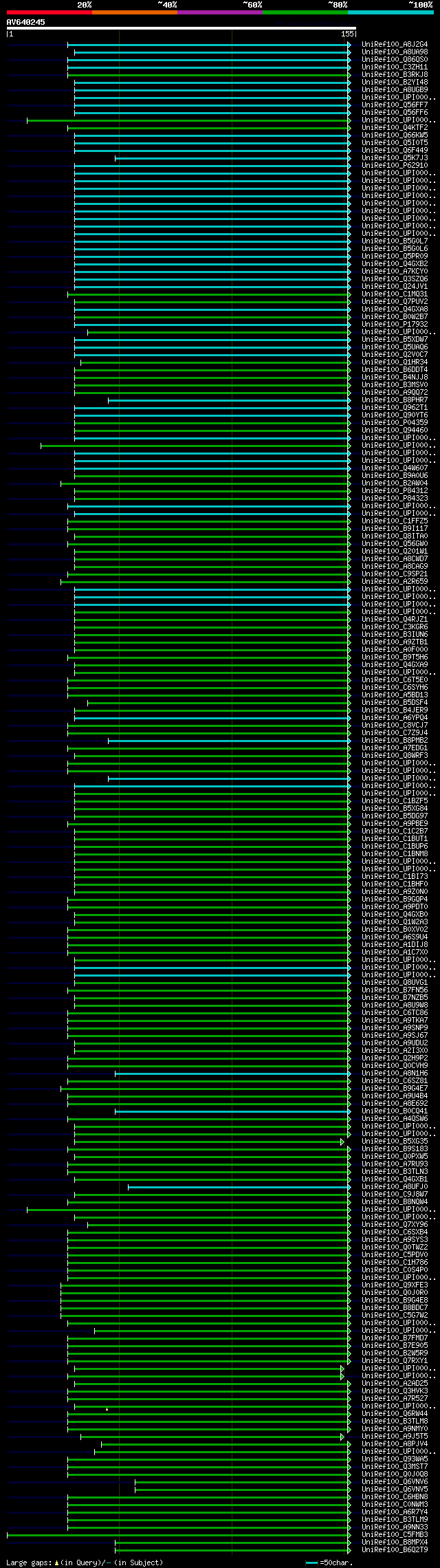
Task: Click the white query sequence ruler bar
Action: pyautogui.click(x=181, y=28)
